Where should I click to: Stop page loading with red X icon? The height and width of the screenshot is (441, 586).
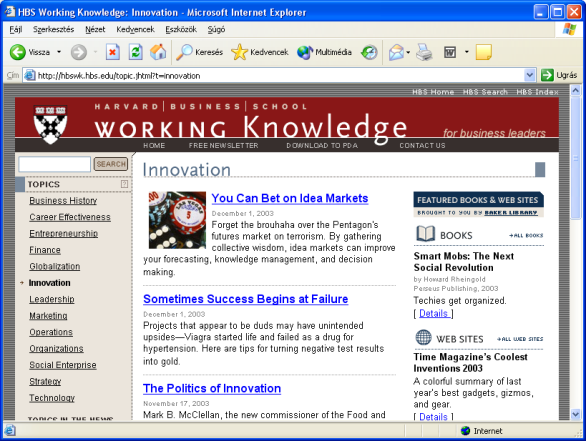(x=112, y=52)
